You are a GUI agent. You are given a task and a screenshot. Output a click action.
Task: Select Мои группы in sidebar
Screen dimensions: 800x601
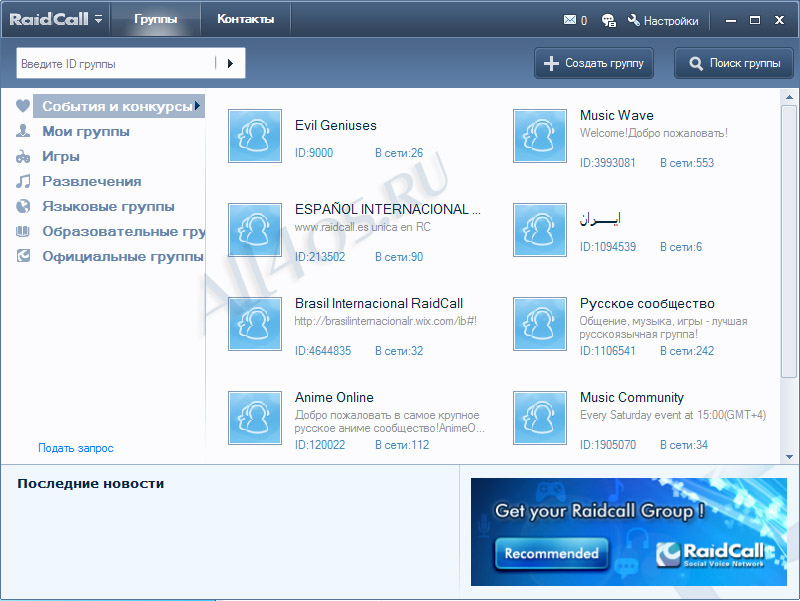click(x=86, y=131)
